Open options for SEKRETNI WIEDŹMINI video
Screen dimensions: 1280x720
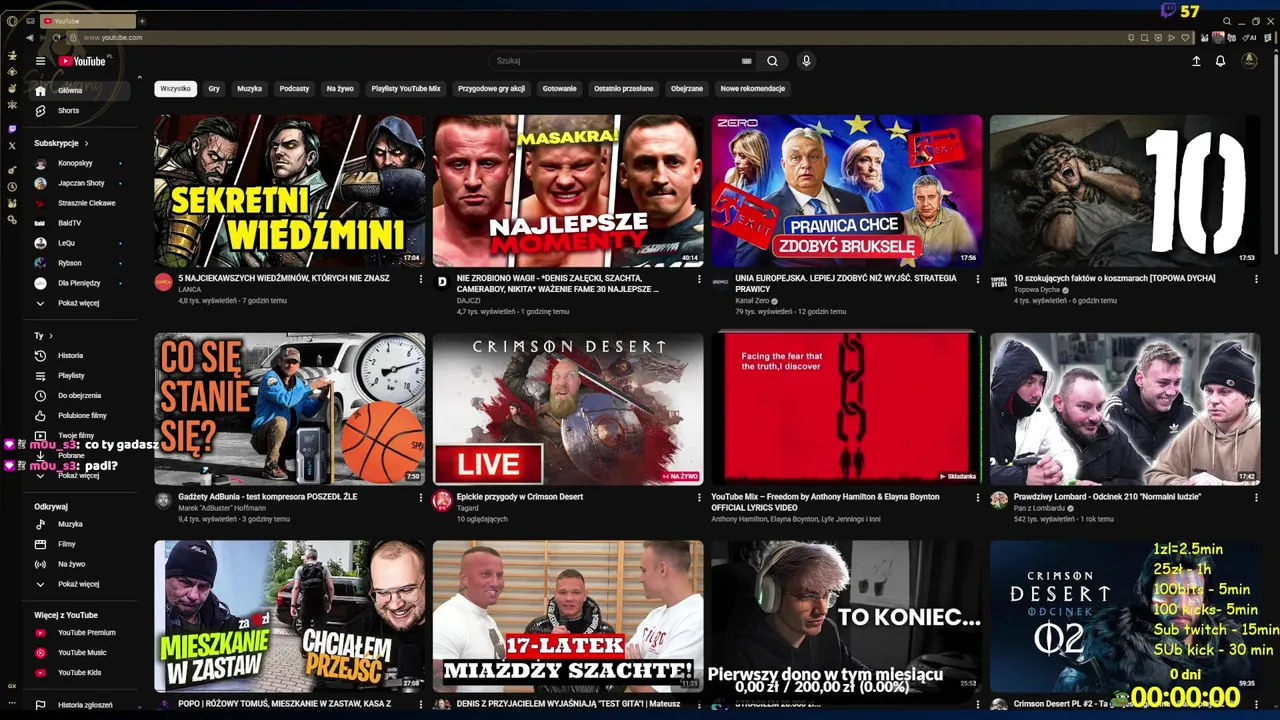(x=420, y=279)
